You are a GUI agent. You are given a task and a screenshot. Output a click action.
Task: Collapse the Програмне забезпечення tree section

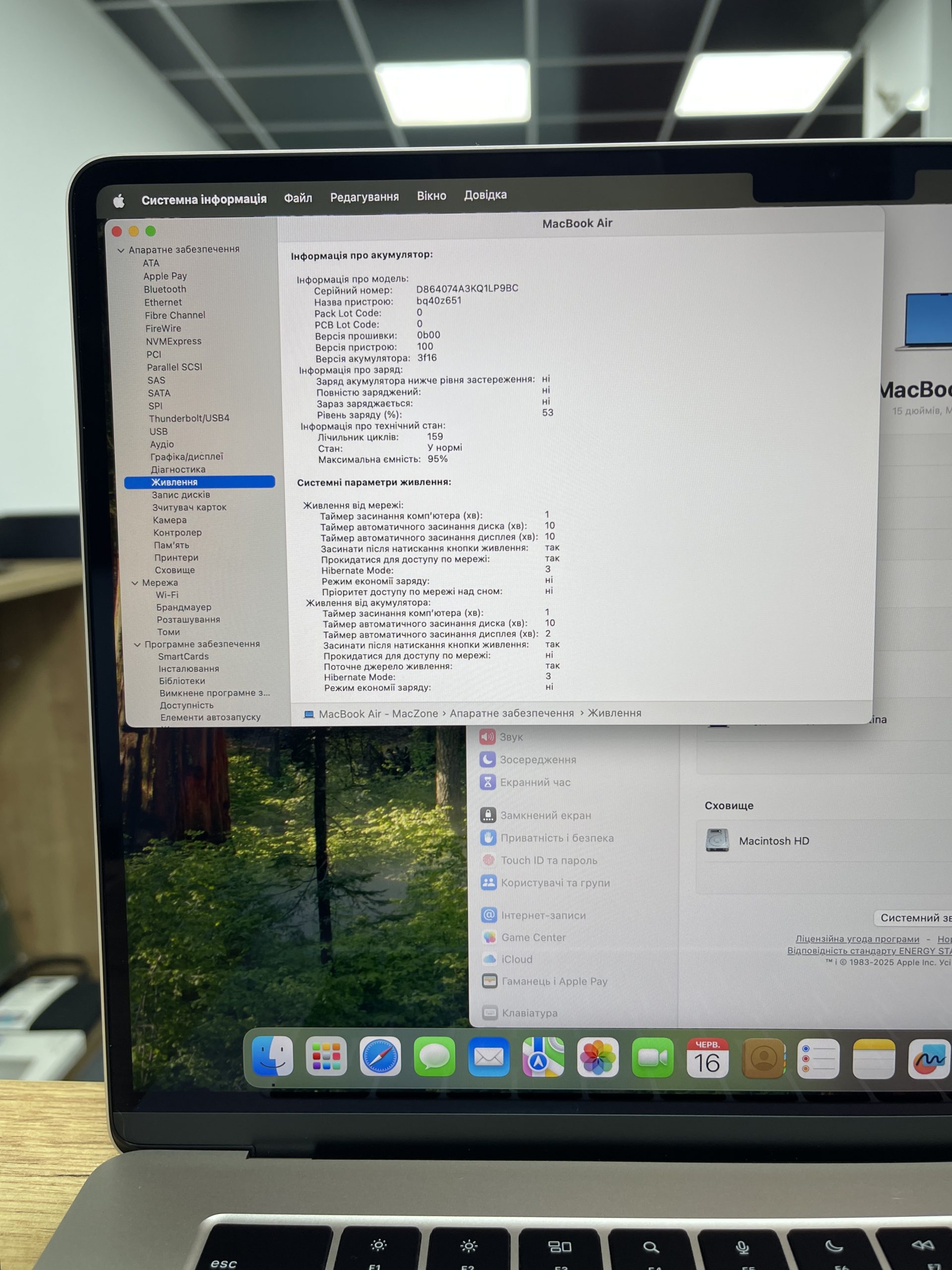point(137,645)
